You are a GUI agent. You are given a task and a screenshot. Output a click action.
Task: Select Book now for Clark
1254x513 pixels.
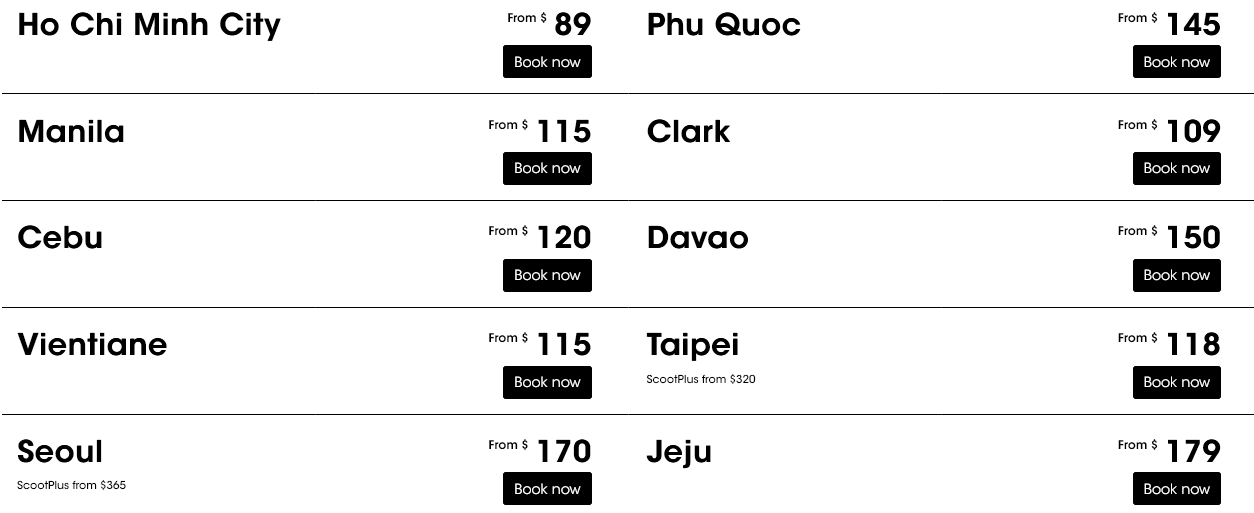coord(1176,168)
